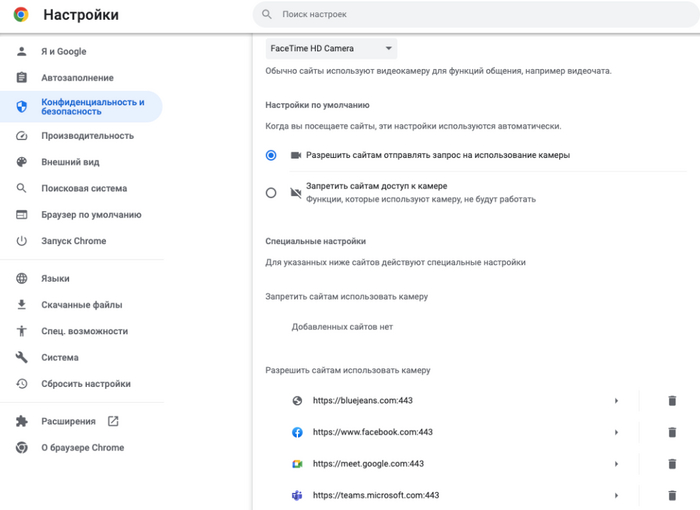This screenshot has height=510, width=700.
Task: Select allow sites to request camera
Action: click(271, 156)
